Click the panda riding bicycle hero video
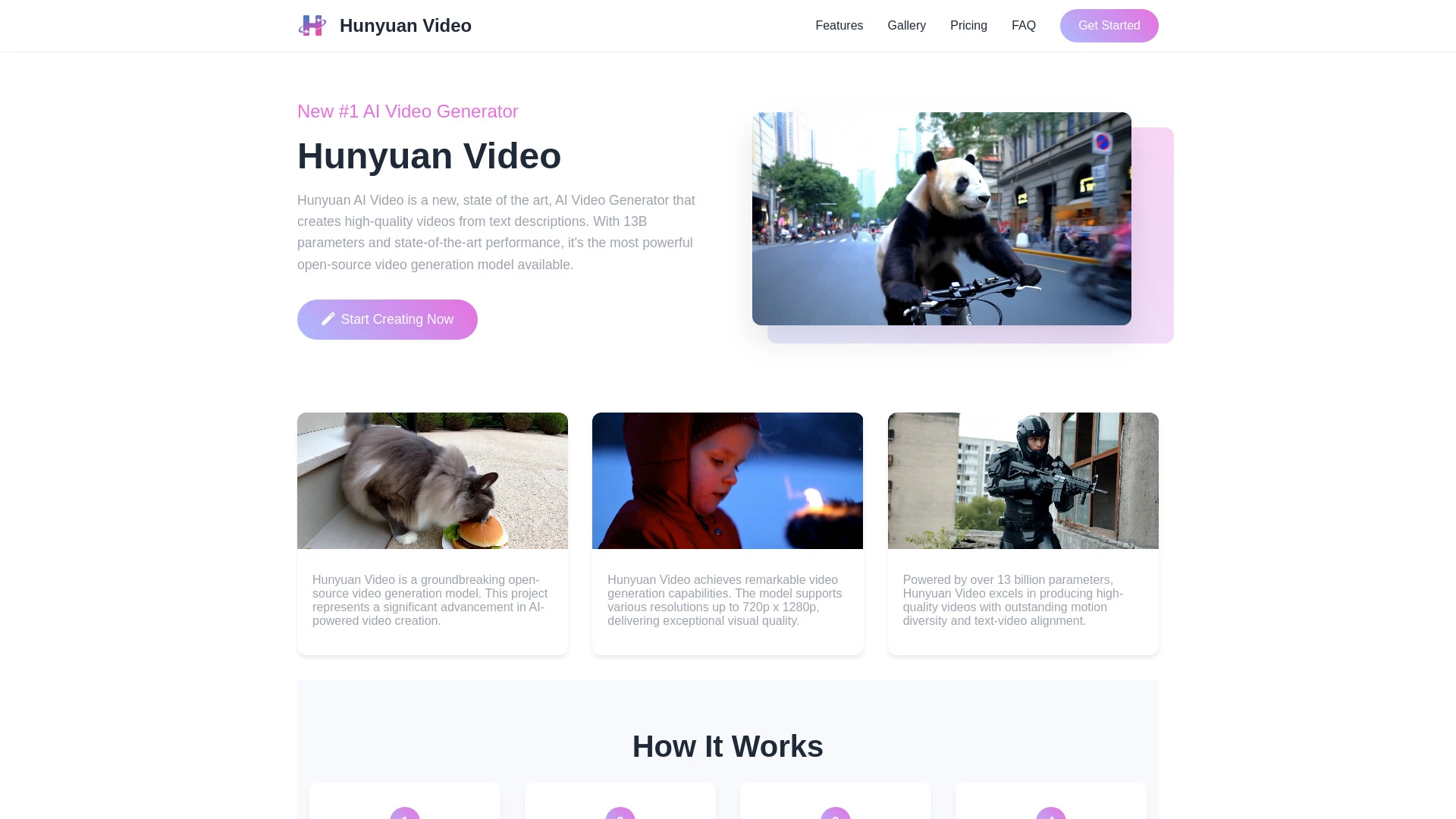 point(941,218)
